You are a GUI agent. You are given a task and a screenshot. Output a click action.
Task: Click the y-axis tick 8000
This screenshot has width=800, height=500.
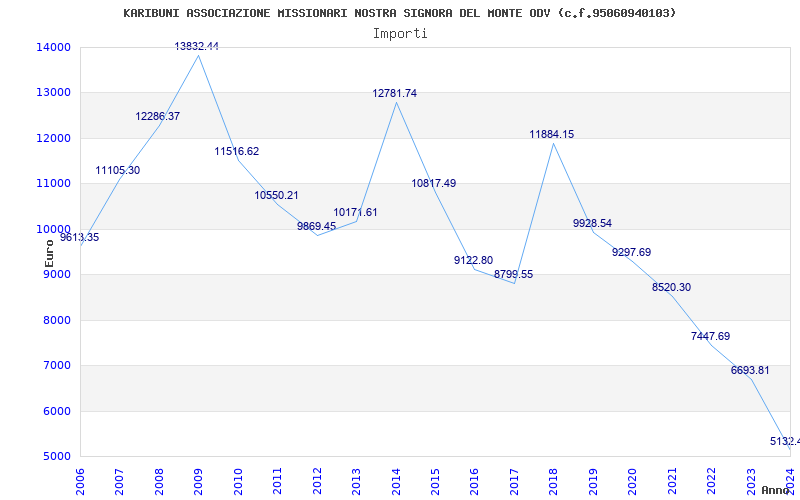[56, 320]
